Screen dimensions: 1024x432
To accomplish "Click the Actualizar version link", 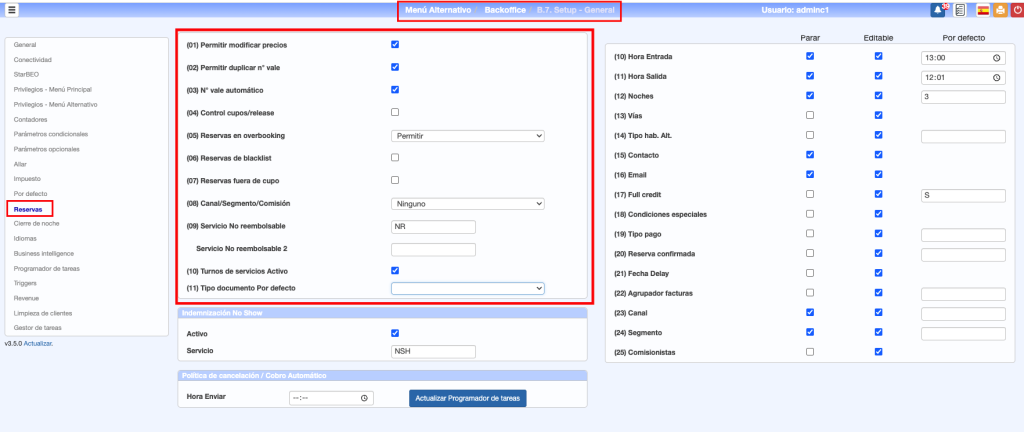I will coord(38,343).
